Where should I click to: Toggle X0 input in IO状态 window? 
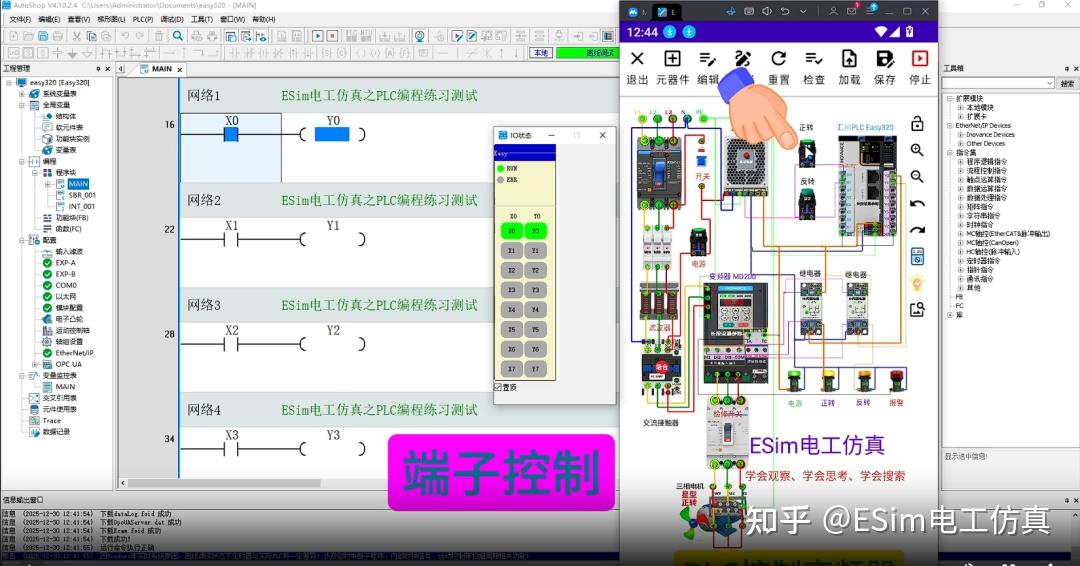(x=512, y=231)
